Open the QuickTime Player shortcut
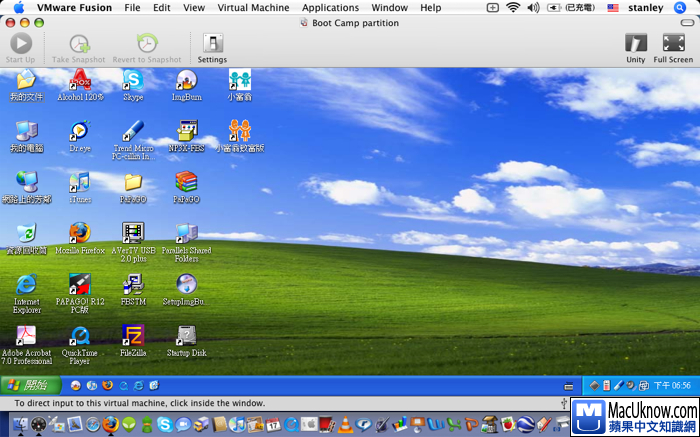This screenshot has width=700, height=437. tap(80, 338)
